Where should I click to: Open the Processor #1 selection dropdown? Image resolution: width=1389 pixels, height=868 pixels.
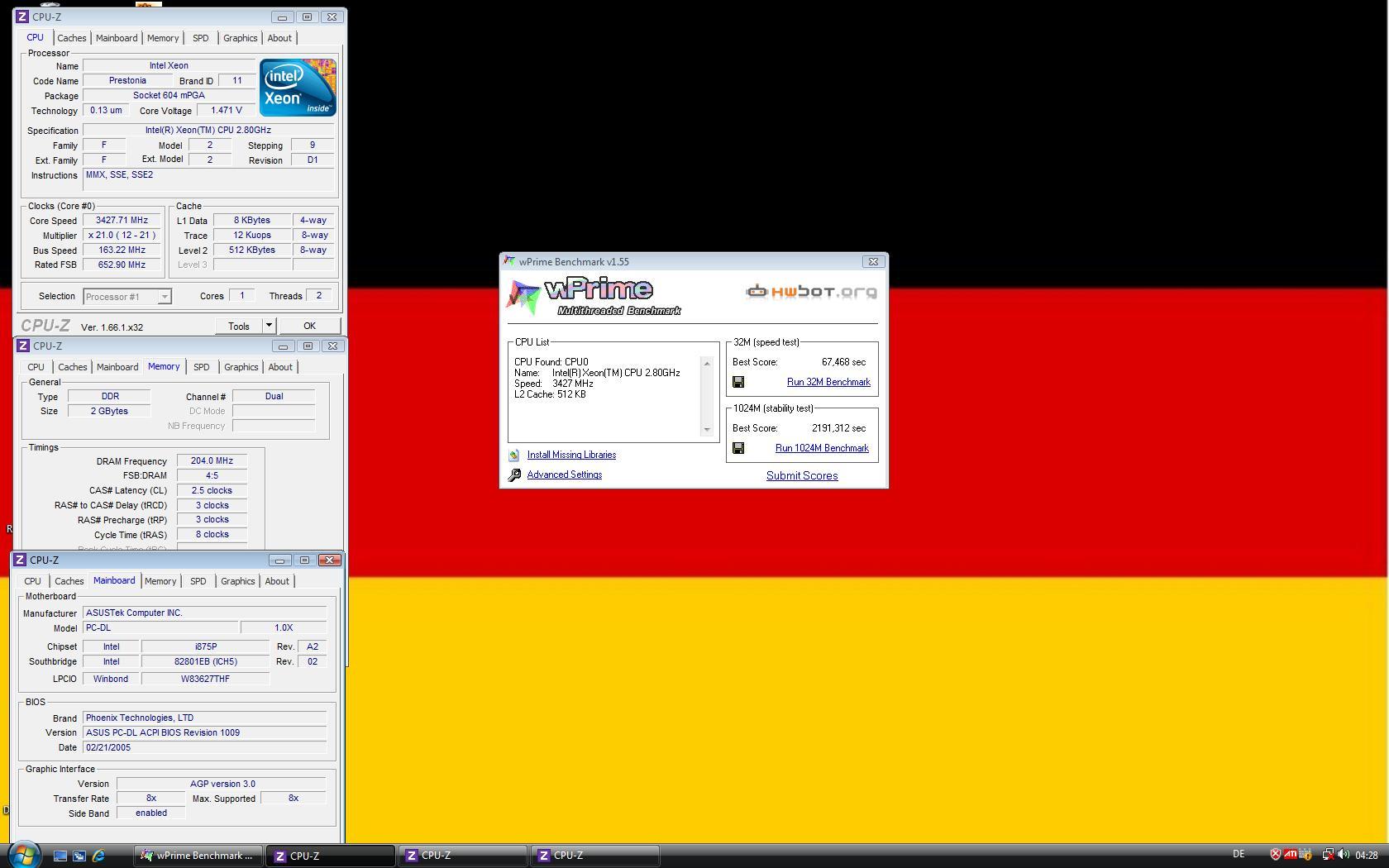(126, 296)
